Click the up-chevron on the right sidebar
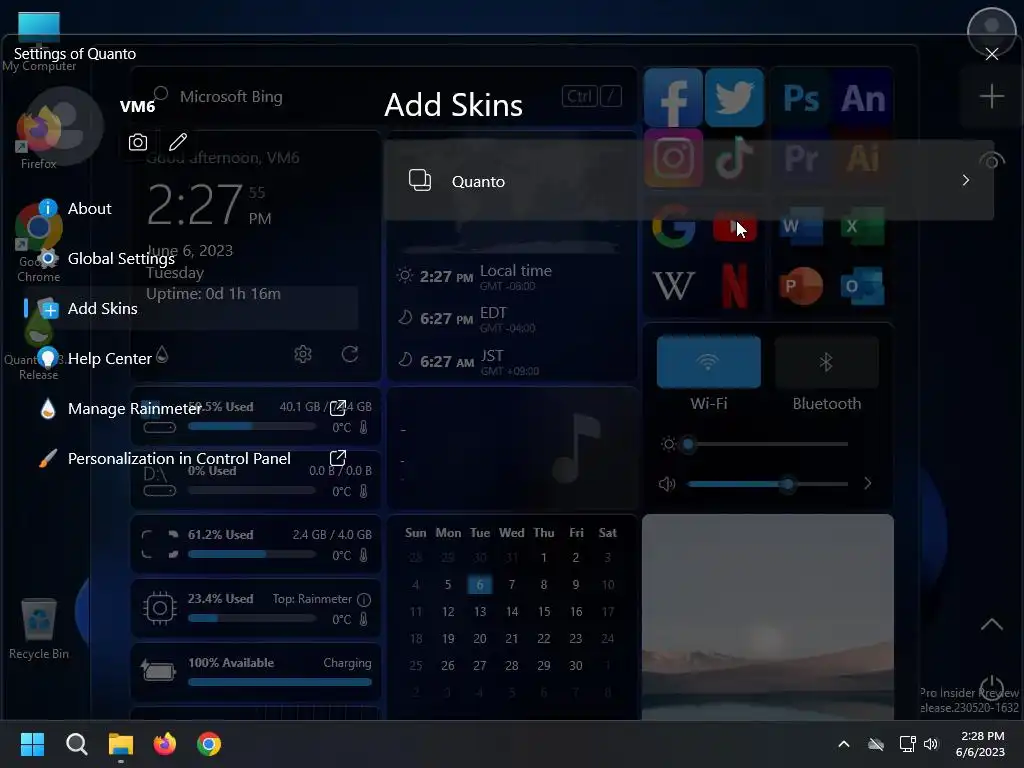This screenshot has width=1024, height=768. (x=991, y=624)
